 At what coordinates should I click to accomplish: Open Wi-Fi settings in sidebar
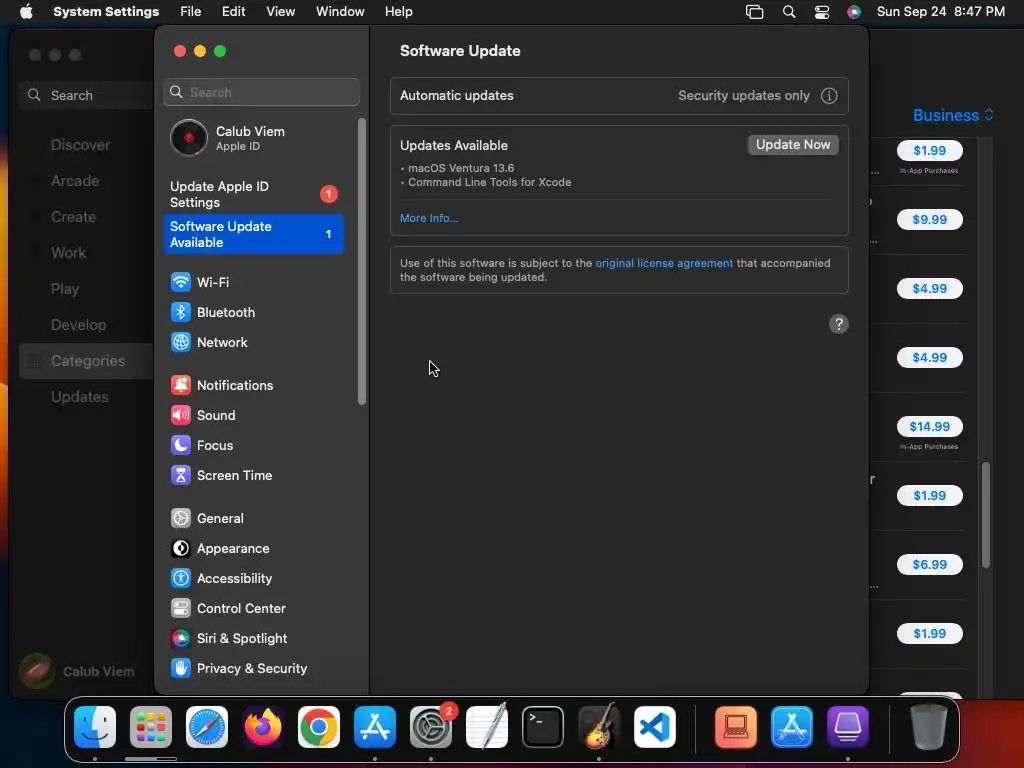[200, 282]
